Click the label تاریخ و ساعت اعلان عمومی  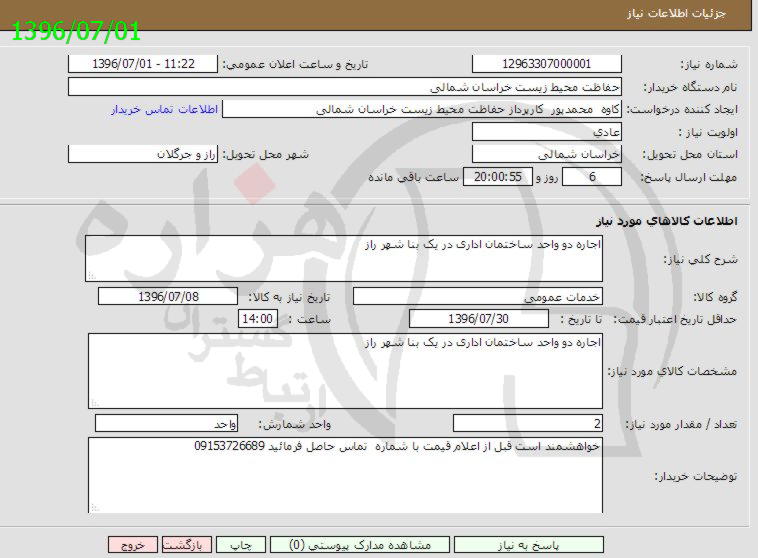coord(295,64)
